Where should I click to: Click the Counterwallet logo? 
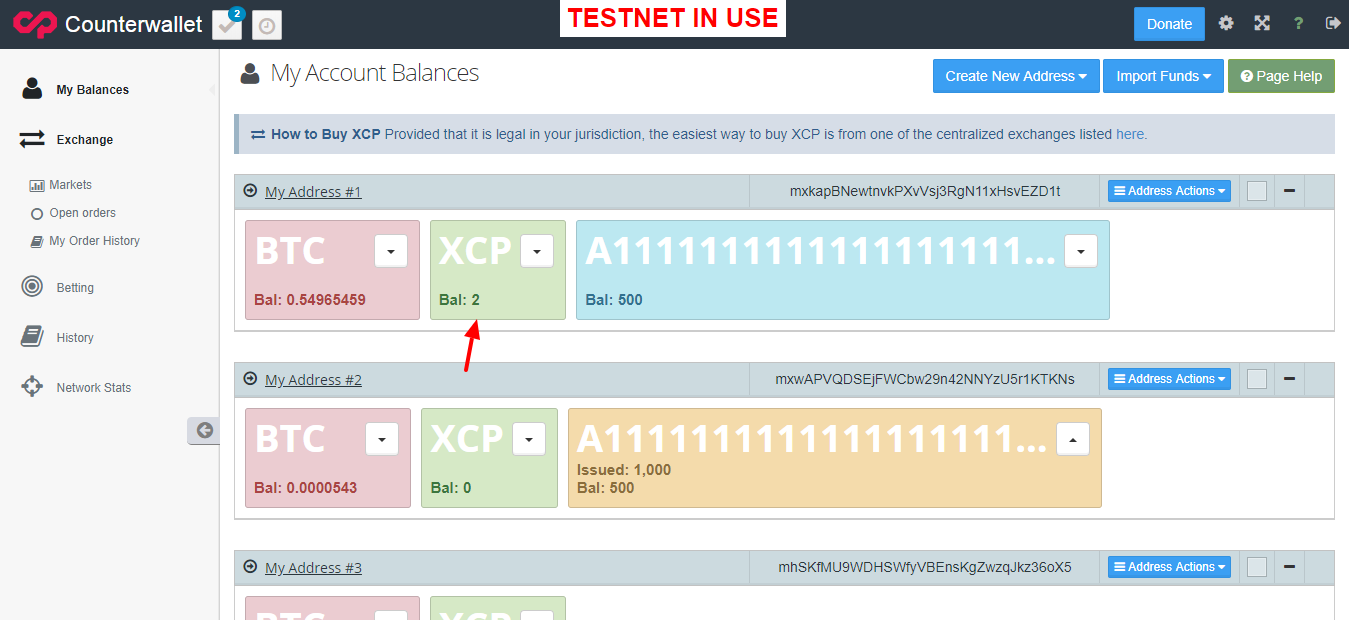[107, 24]
